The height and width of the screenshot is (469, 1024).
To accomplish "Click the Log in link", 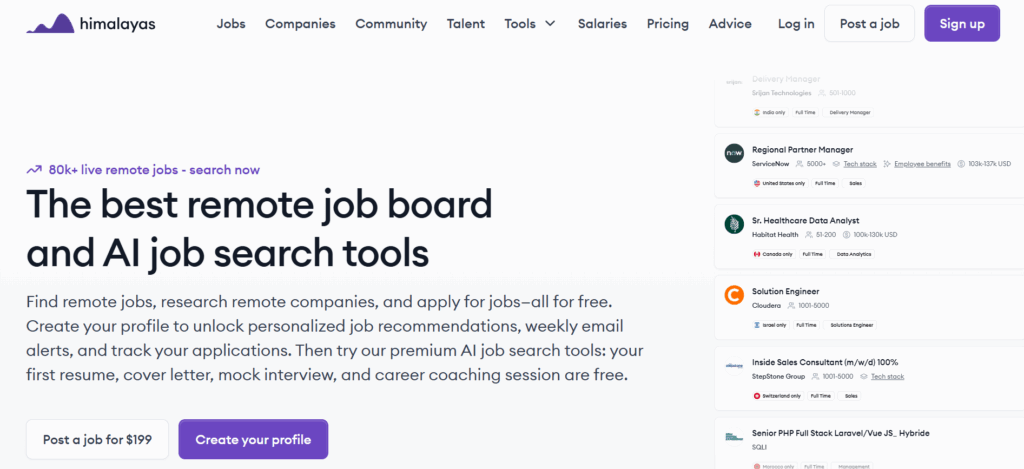I will coord(796,24).
